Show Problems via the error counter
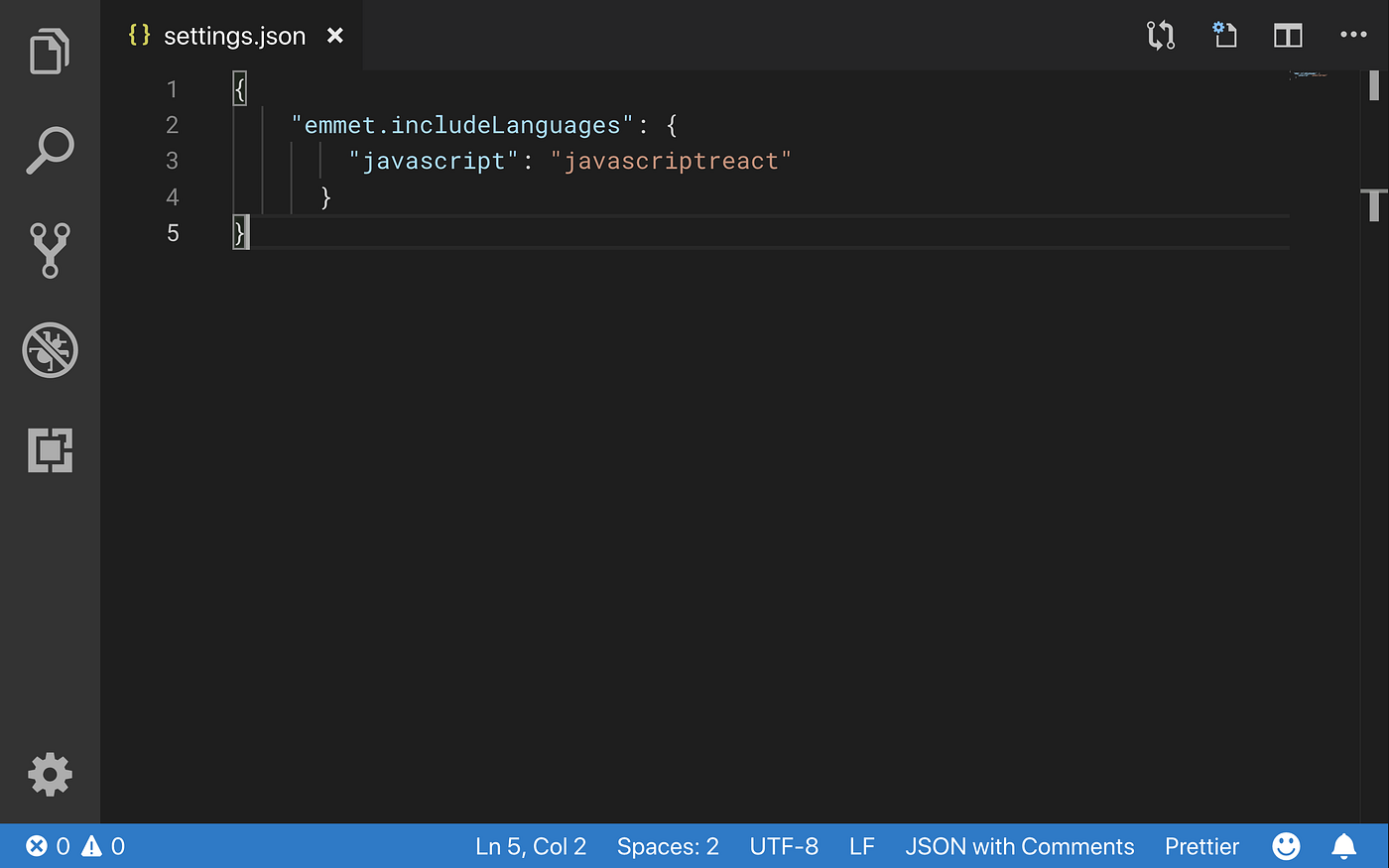This screenshot has width=1389, height=868. [x=48, y=845]
